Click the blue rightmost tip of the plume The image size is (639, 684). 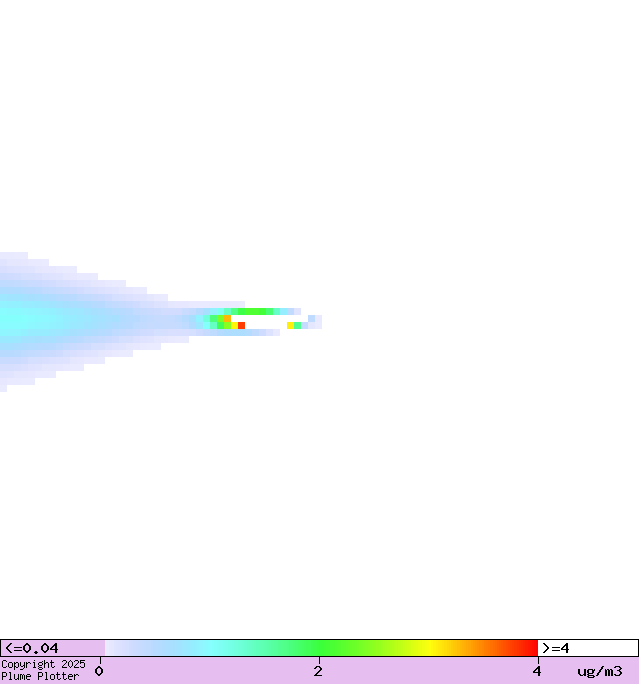pyautogui.click(x=317, y=322)
